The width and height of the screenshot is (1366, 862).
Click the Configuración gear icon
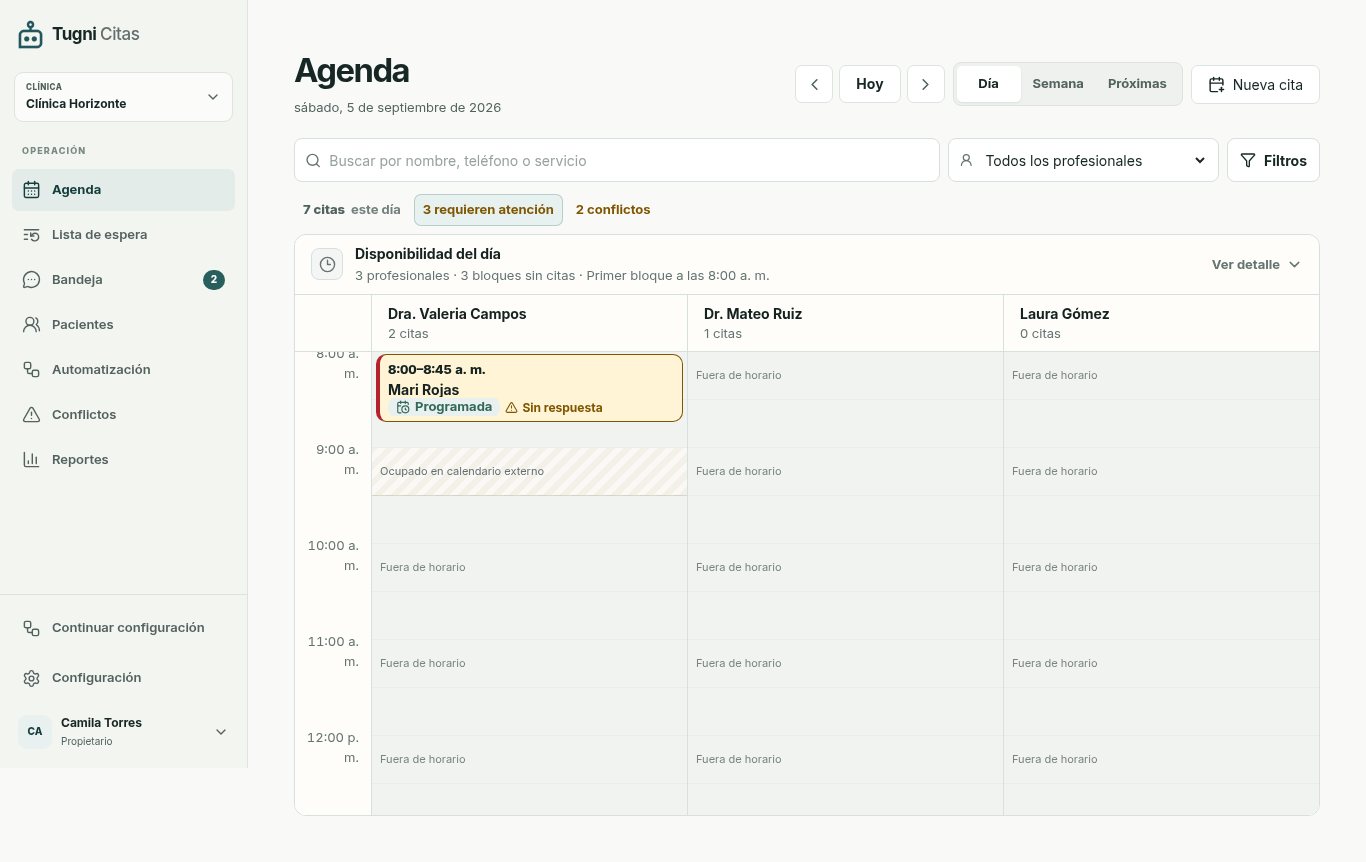pos(31,678)
